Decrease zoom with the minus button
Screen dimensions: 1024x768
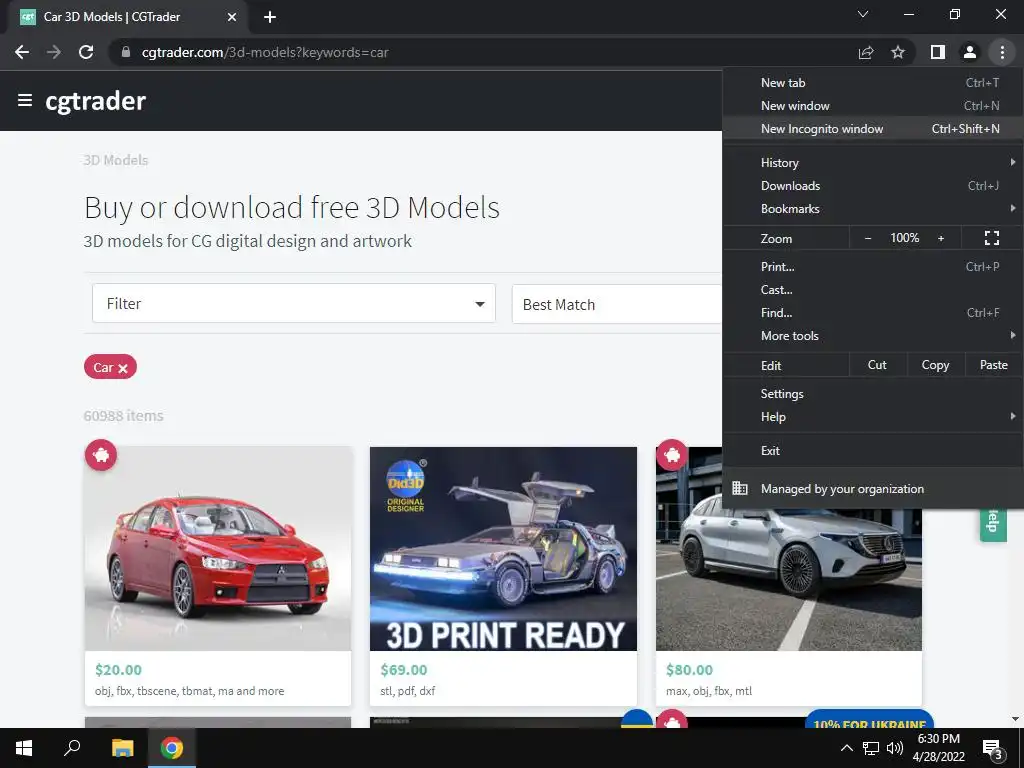click(868, 238)
